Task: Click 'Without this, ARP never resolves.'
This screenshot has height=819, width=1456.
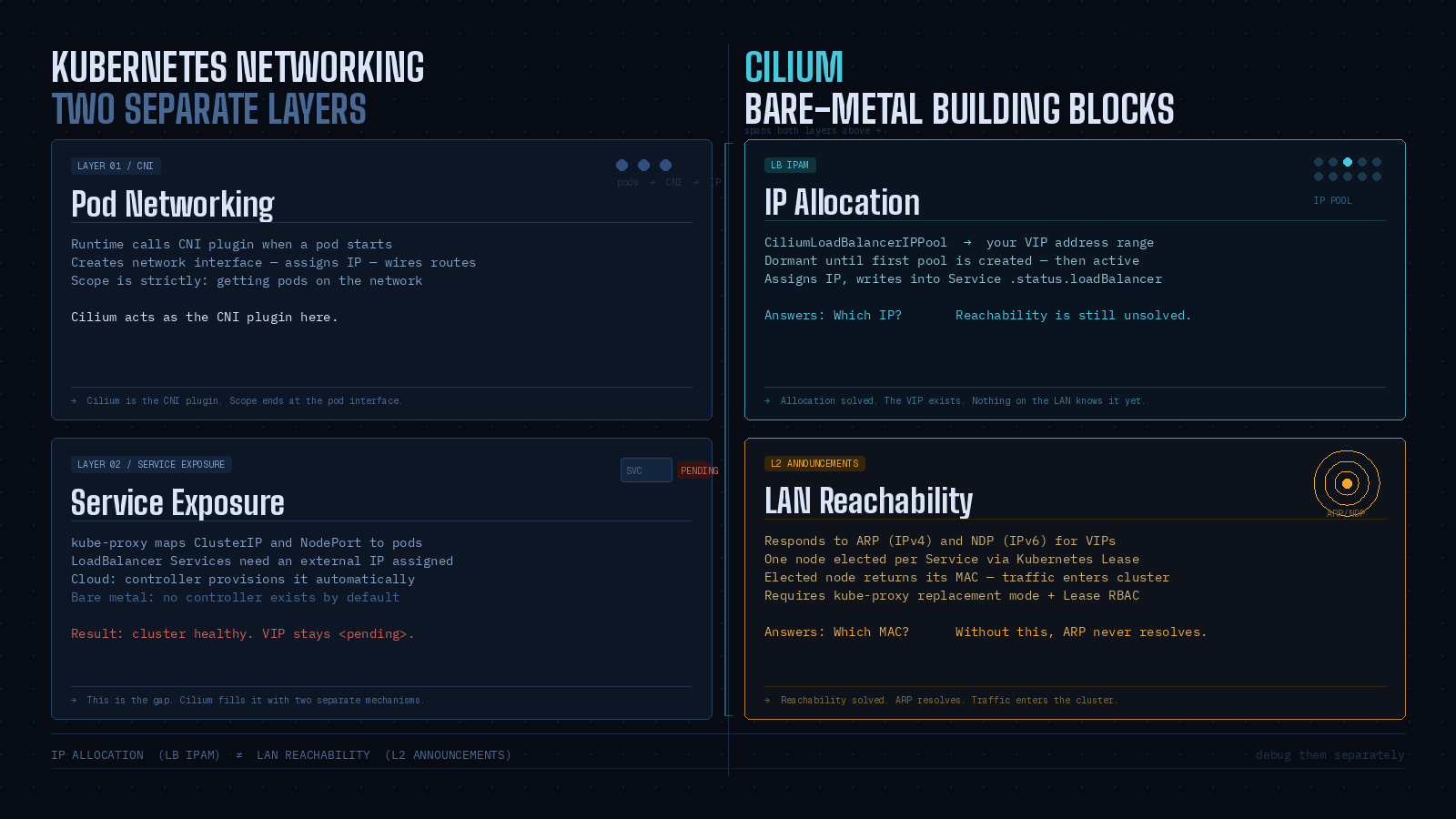Action: tap(1081, 632)
